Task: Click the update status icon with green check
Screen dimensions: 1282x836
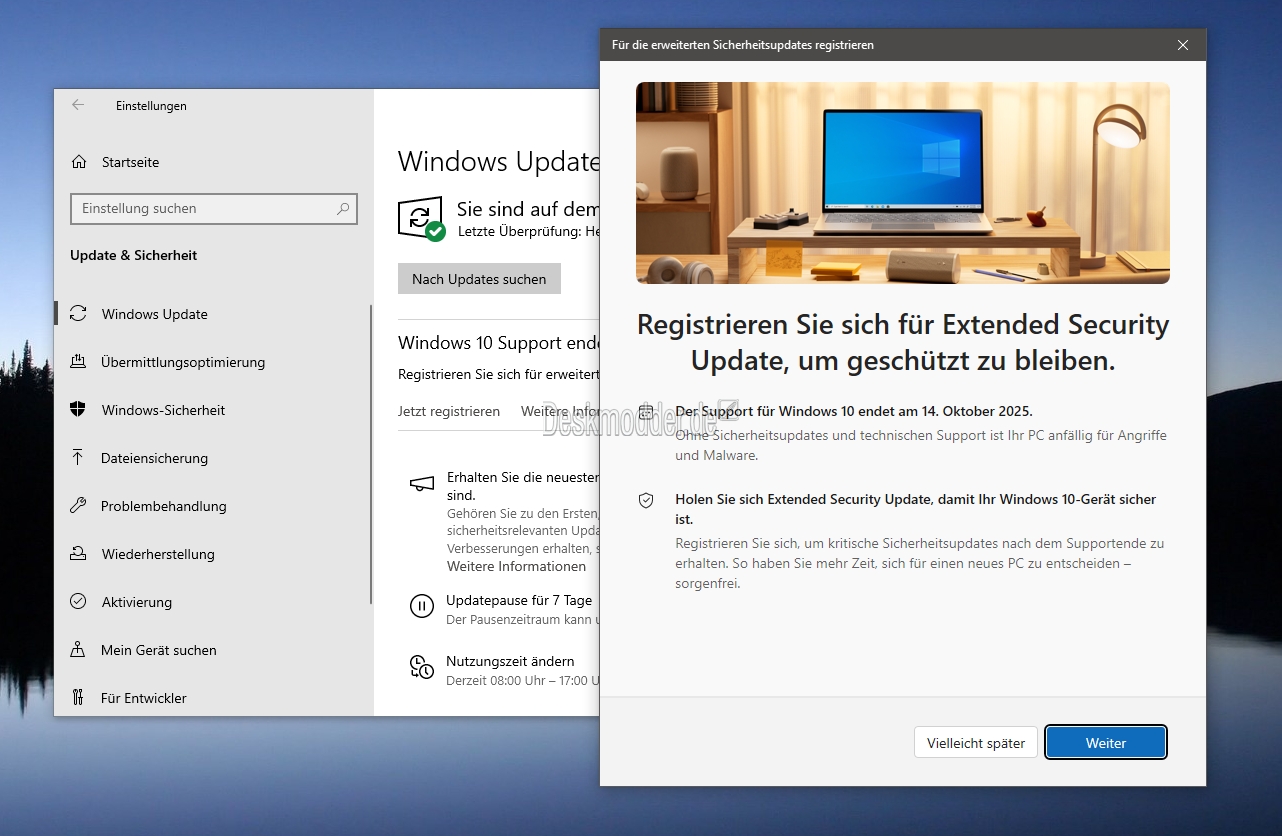Action: pyautogui.click(x=421, y=218)
